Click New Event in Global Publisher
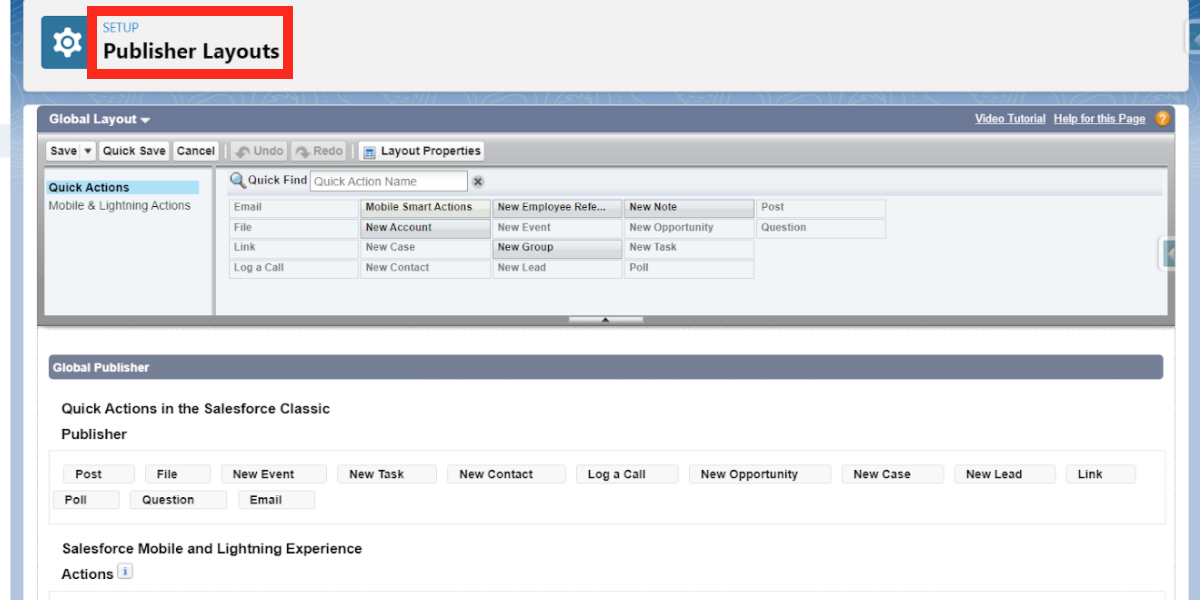The image size is (1201, 600). [x=274, y=475]
